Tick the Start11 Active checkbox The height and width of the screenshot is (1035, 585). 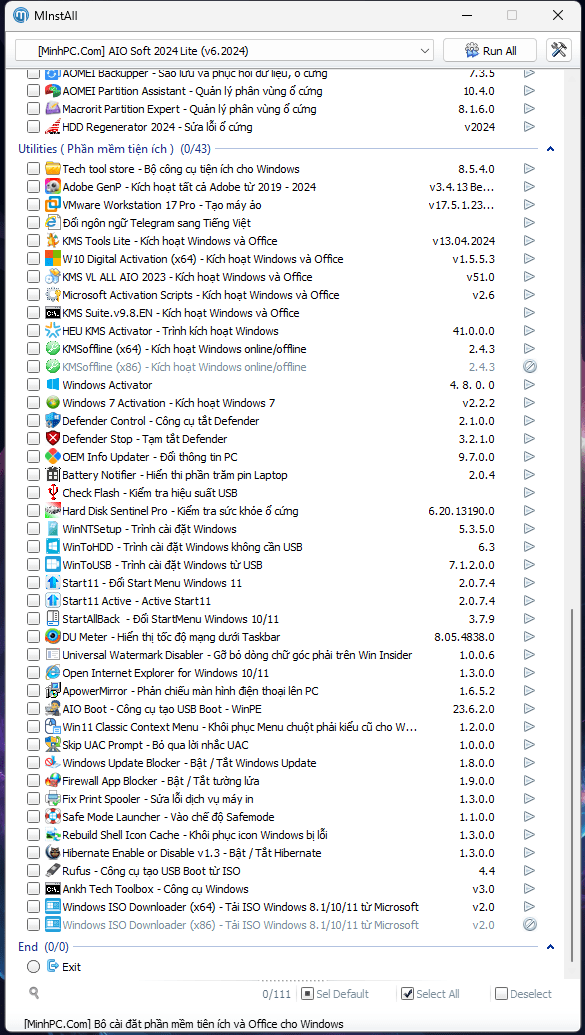33,601
